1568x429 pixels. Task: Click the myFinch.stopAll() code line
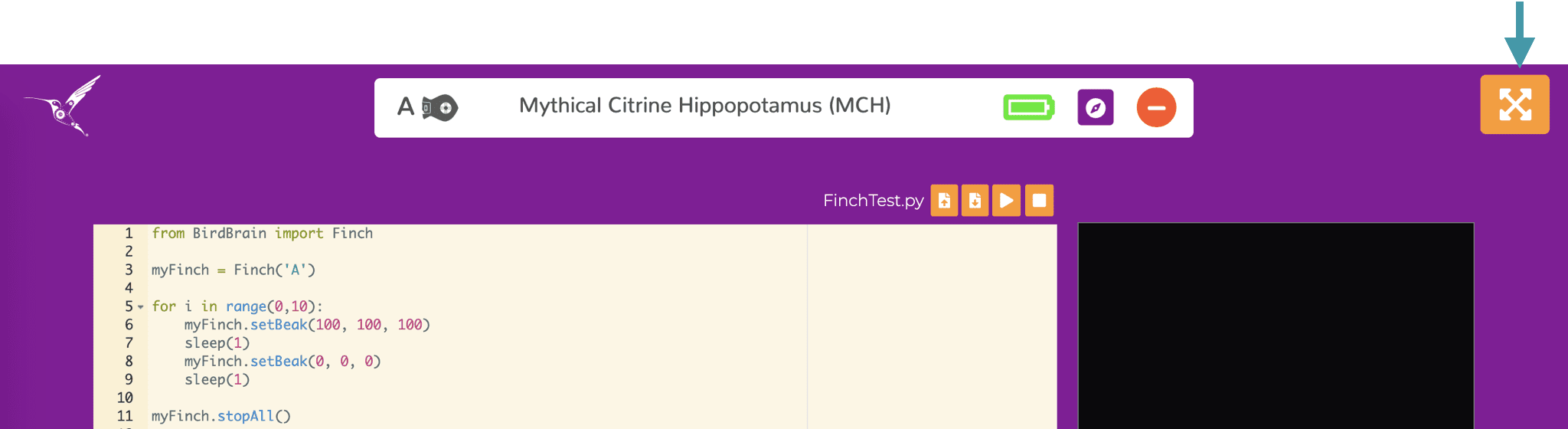pyautogui.click(x=221, y=416)
